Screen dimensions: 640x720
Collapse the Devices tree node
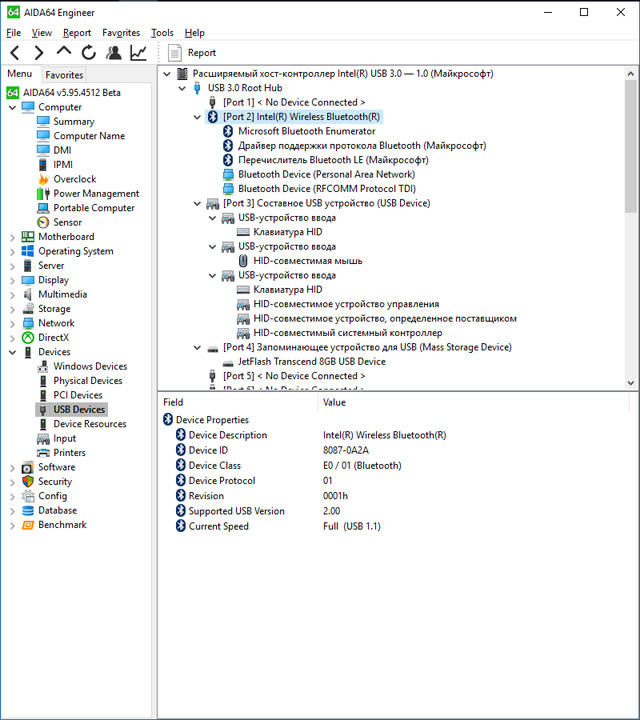pos(12,352)
